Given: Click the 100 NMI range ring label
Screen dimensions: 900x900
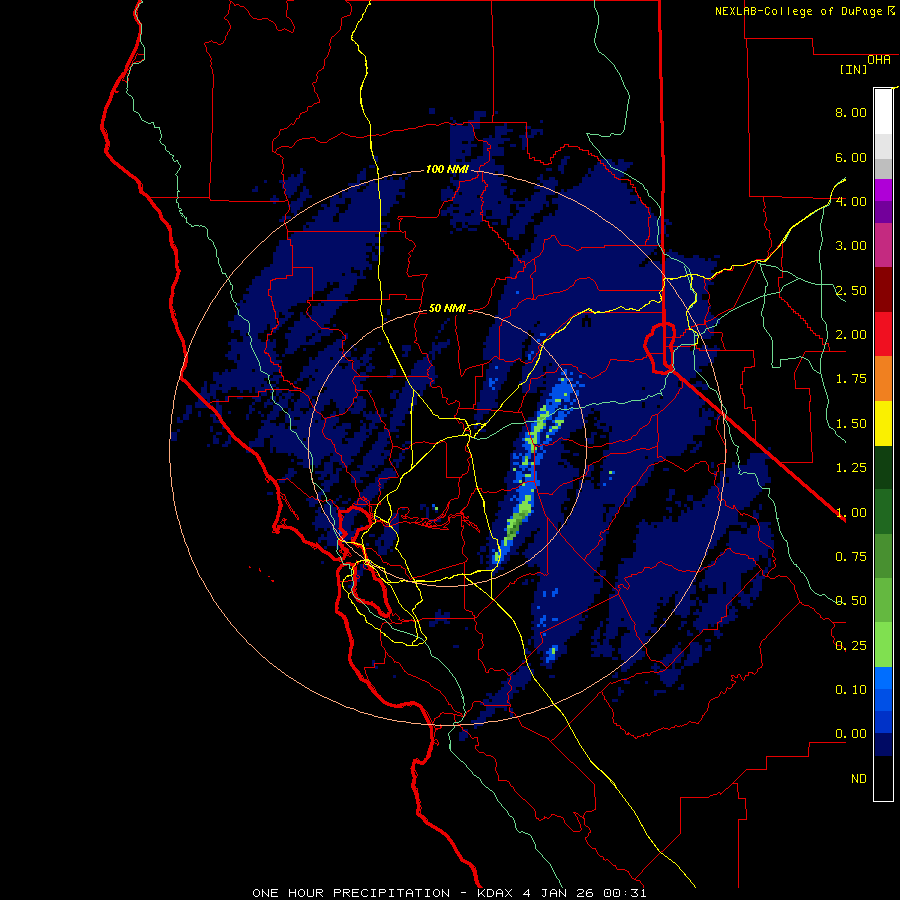Looking at the screenshot, I should coord(447,169).
